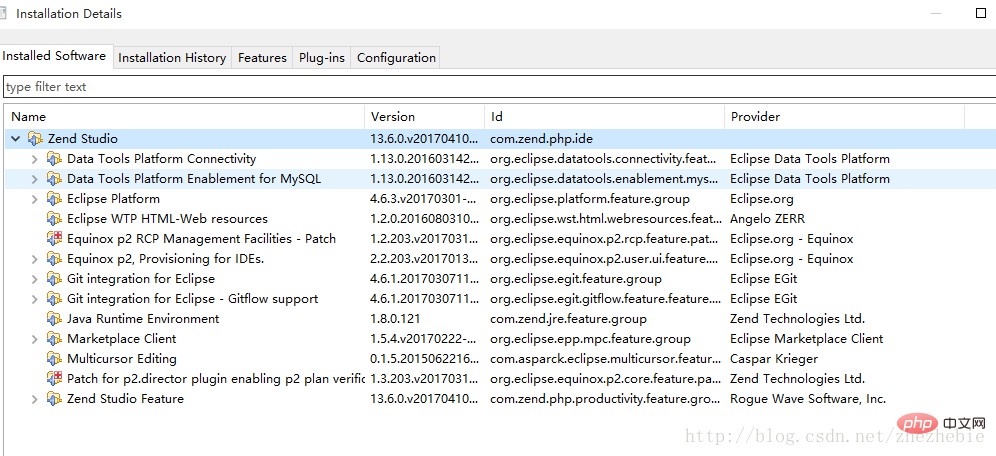This screenshot has width=996, height=456.
Task: Focus the type filter text field
Action: pyautogui.click(x=499, y=87)
